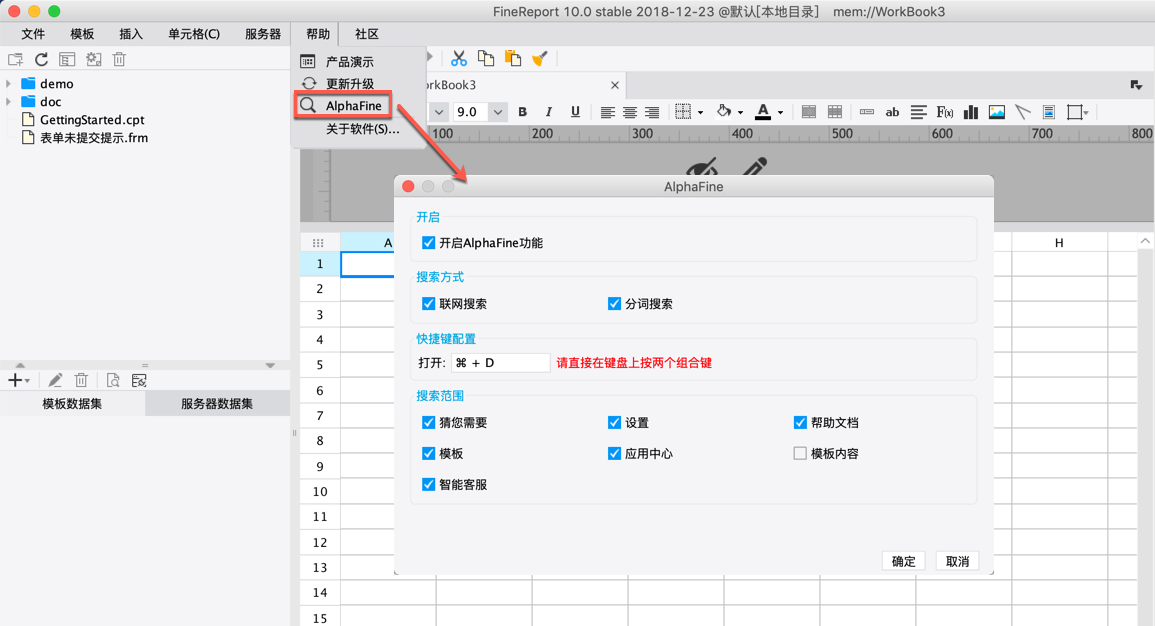Image resolution: width=1155 pixels, height=626 pixels.
Task: Close the WorkBook3 tab
Action: (614, 85)
